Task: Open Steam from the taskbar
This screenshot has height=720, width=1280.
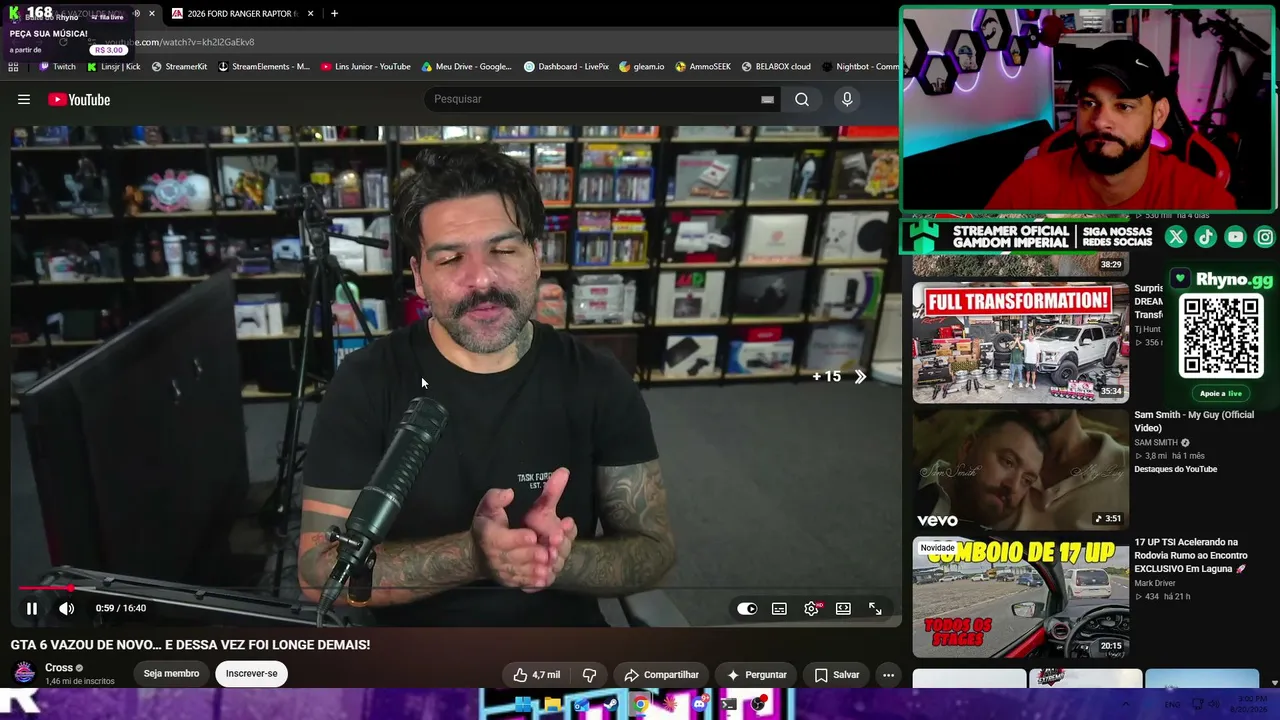Action: pyautogui.click(x=611, y=705)
